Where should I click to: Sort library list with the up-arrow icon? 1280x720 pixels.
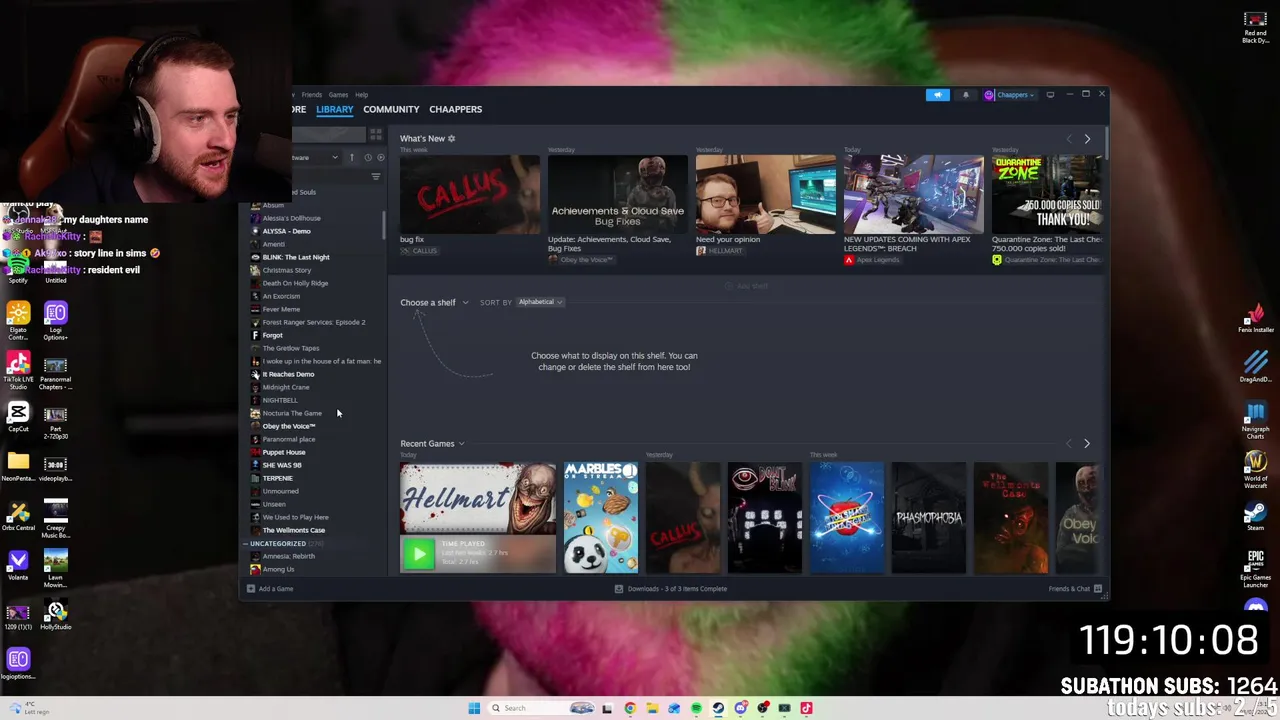[x=351, y=157]
